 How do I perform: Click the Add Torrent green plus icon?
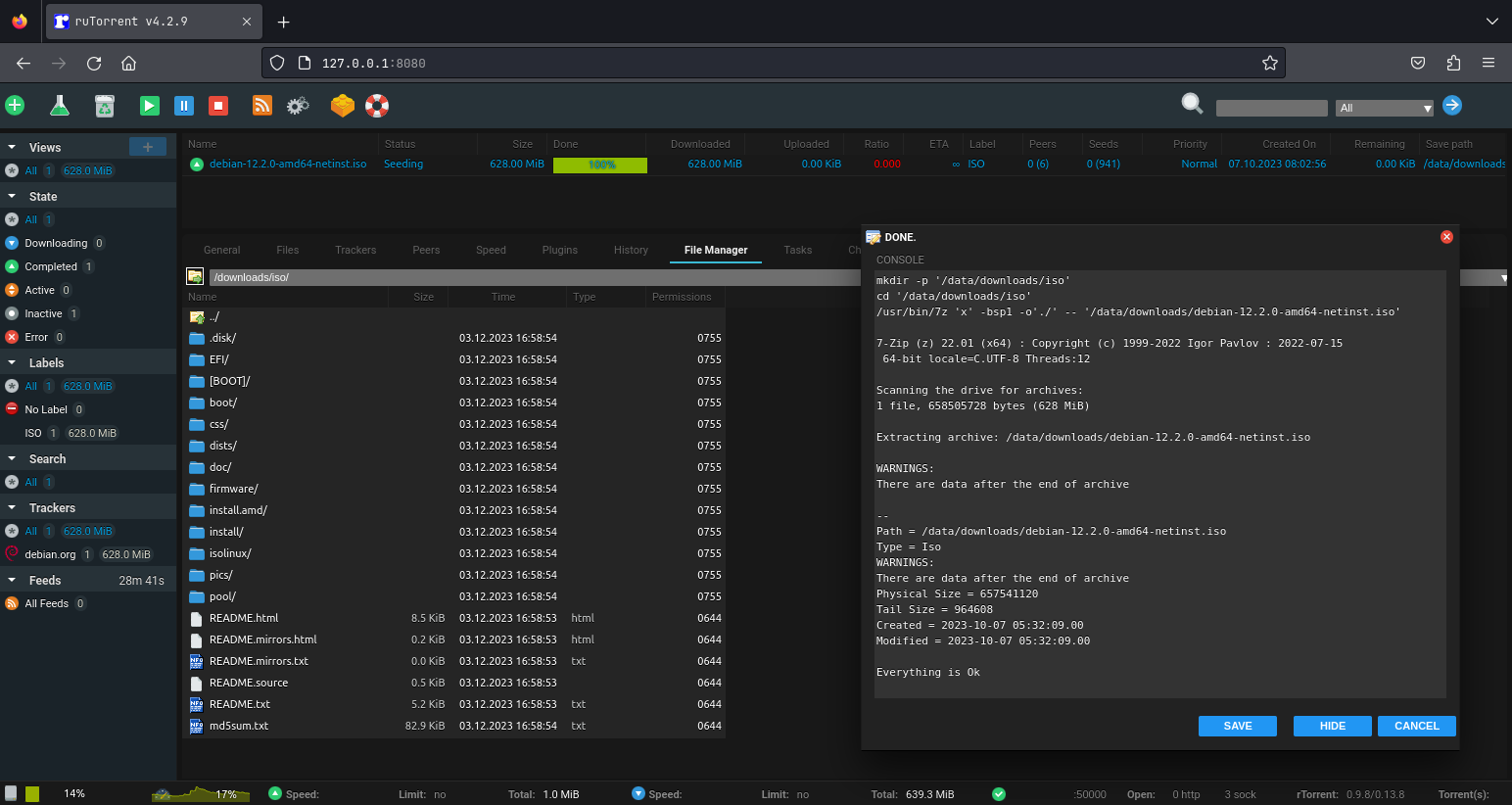tap(15, 105)
